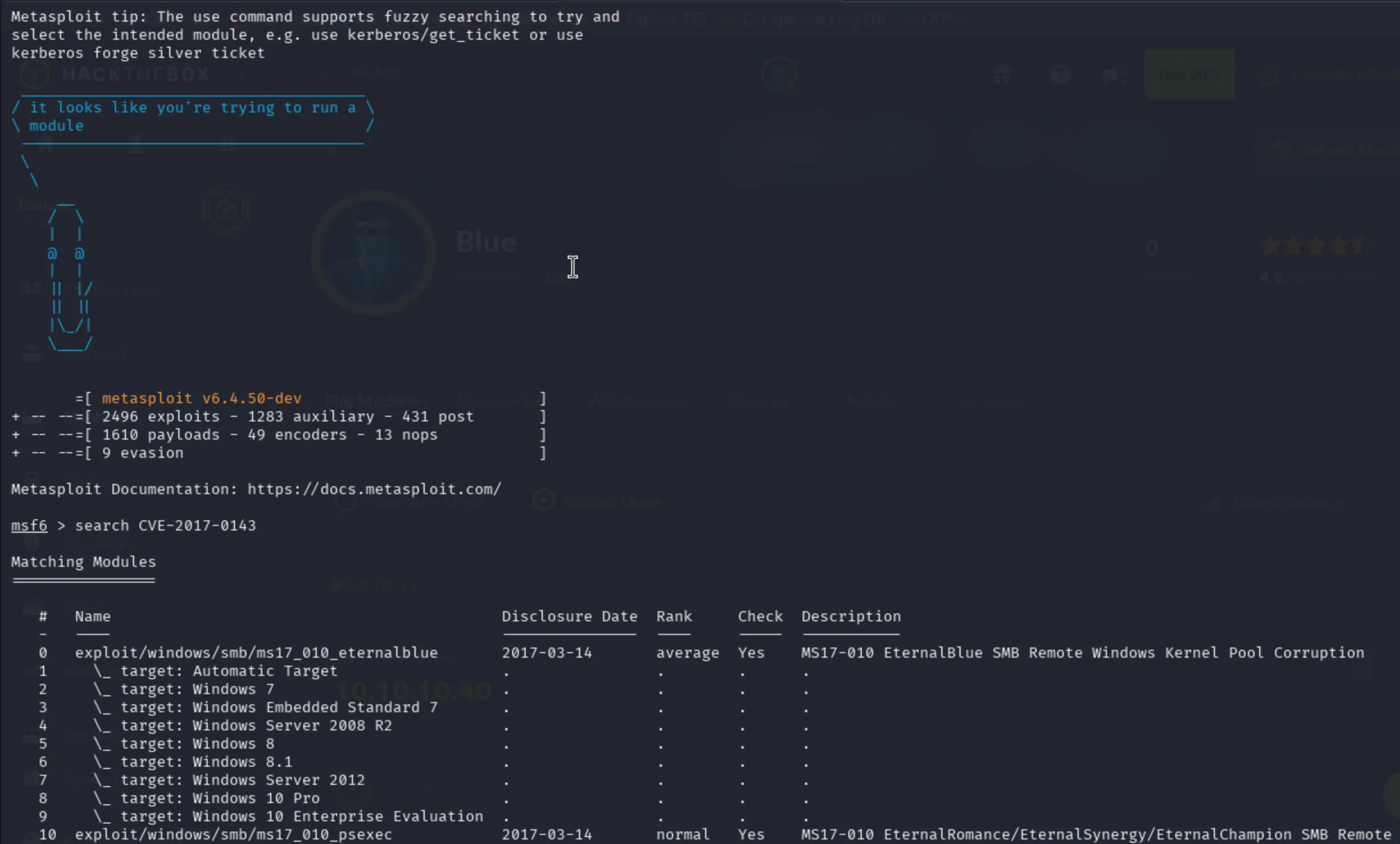Select the 'target: Windows 8.1' row
The height and width of the screenshot is (844, 1400).
(192, 762)
